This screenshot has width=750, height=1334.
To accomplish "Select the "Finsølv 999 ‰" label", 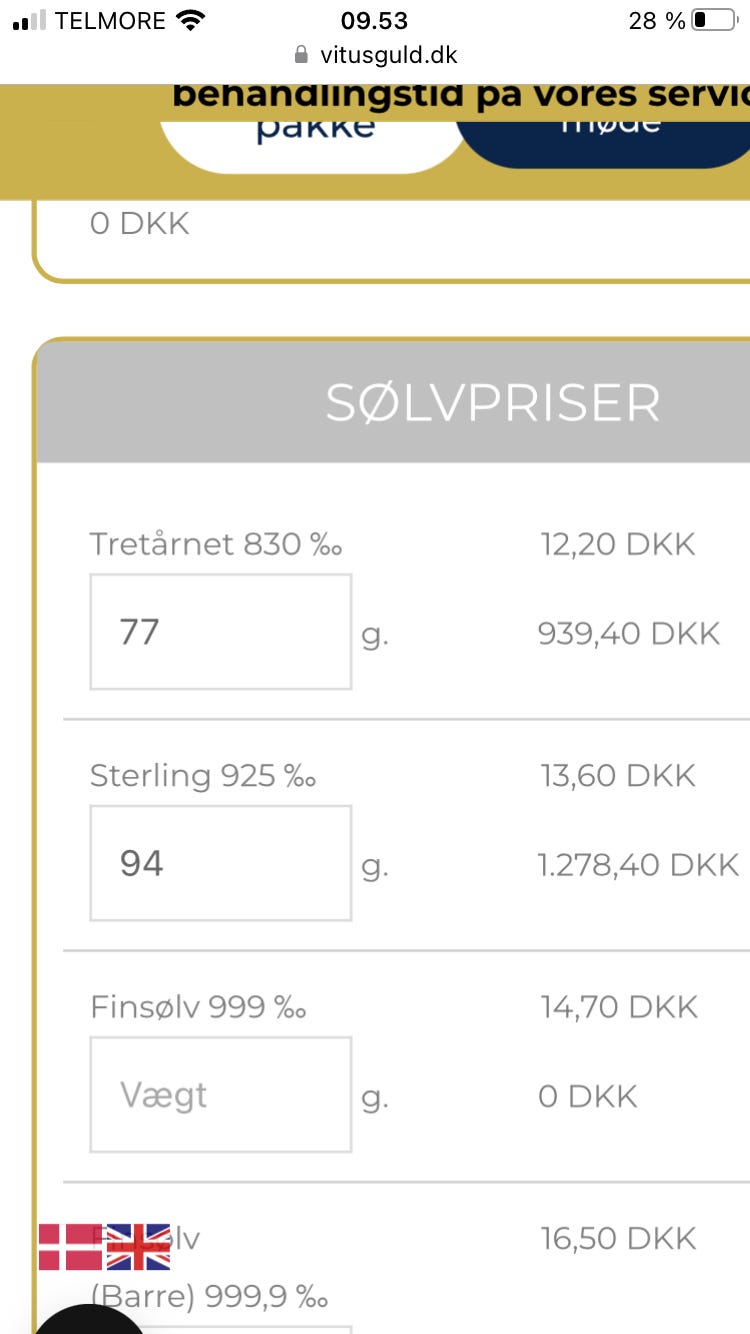I will tap(198, 1007).
